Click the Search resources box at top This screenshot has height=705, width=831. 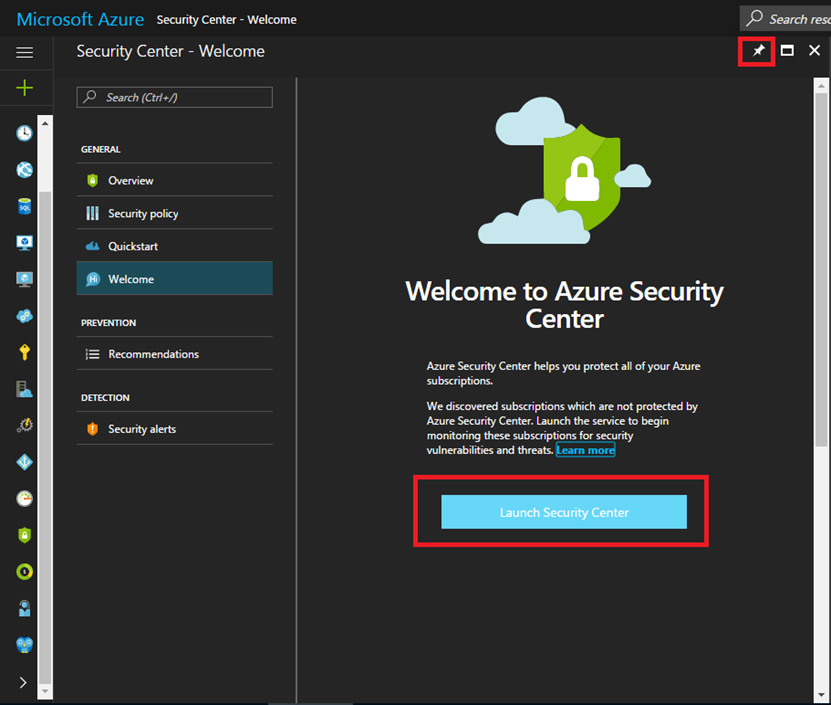(785, 19)
